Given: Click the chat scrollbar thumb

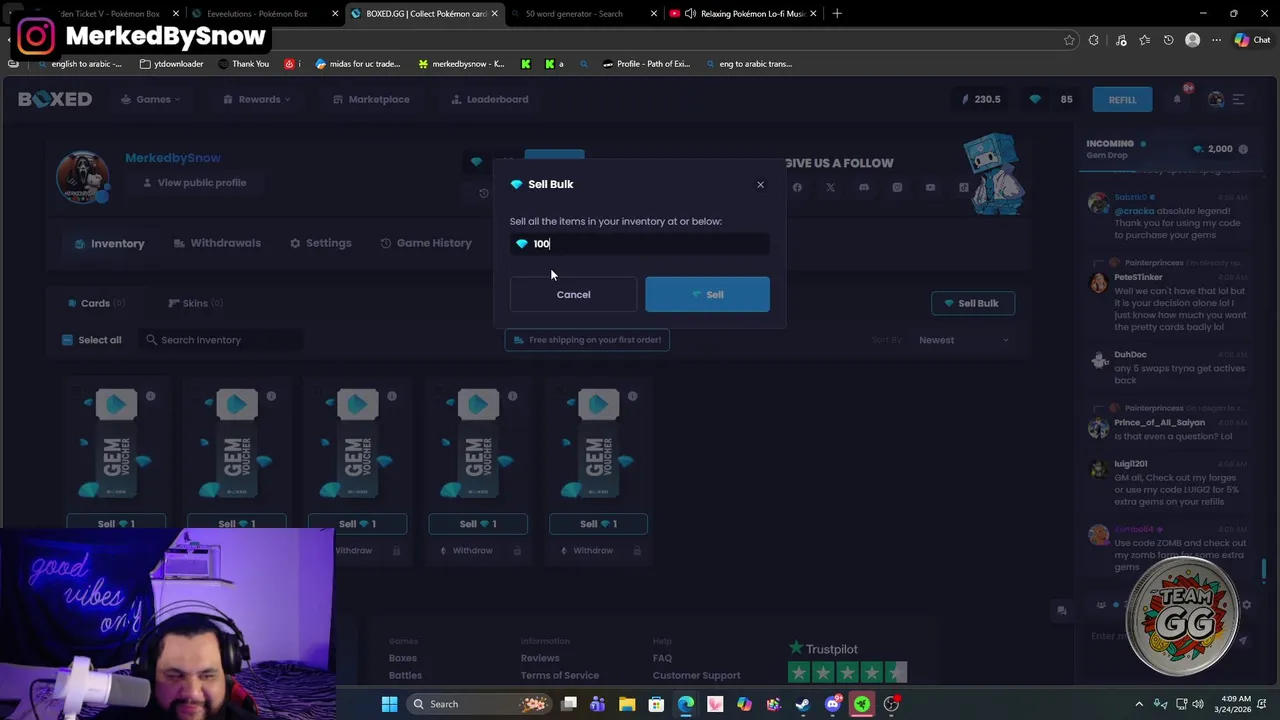Looking at the screenshot, I should (1264, 569).
